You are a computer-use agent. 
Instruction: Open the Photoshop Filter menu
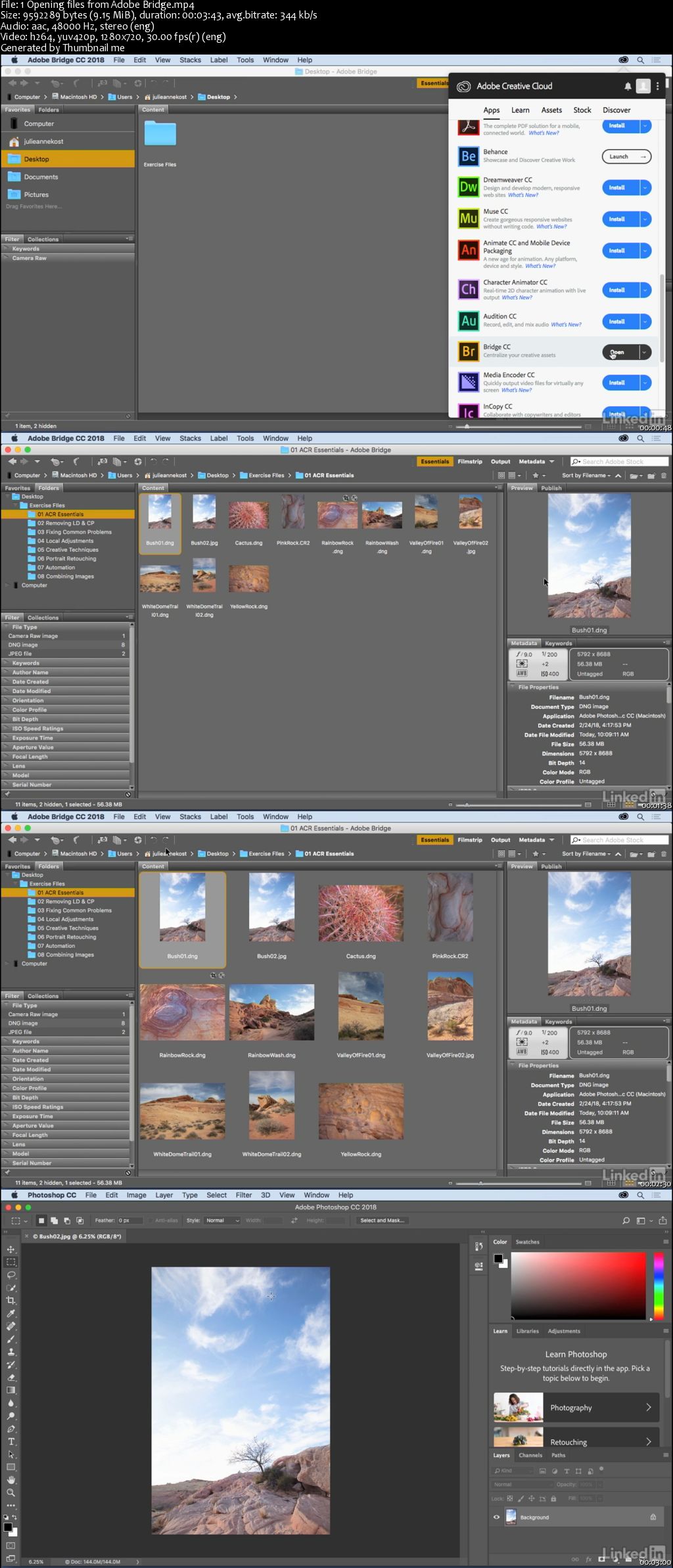click(x=244, y=1195)
